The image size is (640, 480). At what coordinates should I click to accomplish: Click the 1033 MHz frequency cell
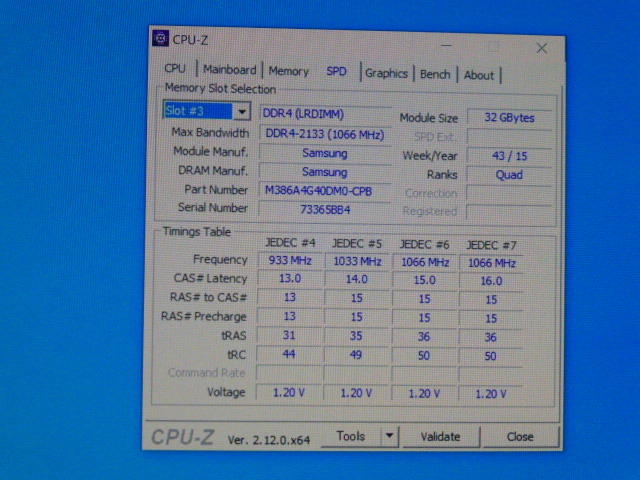click(357, 262)
